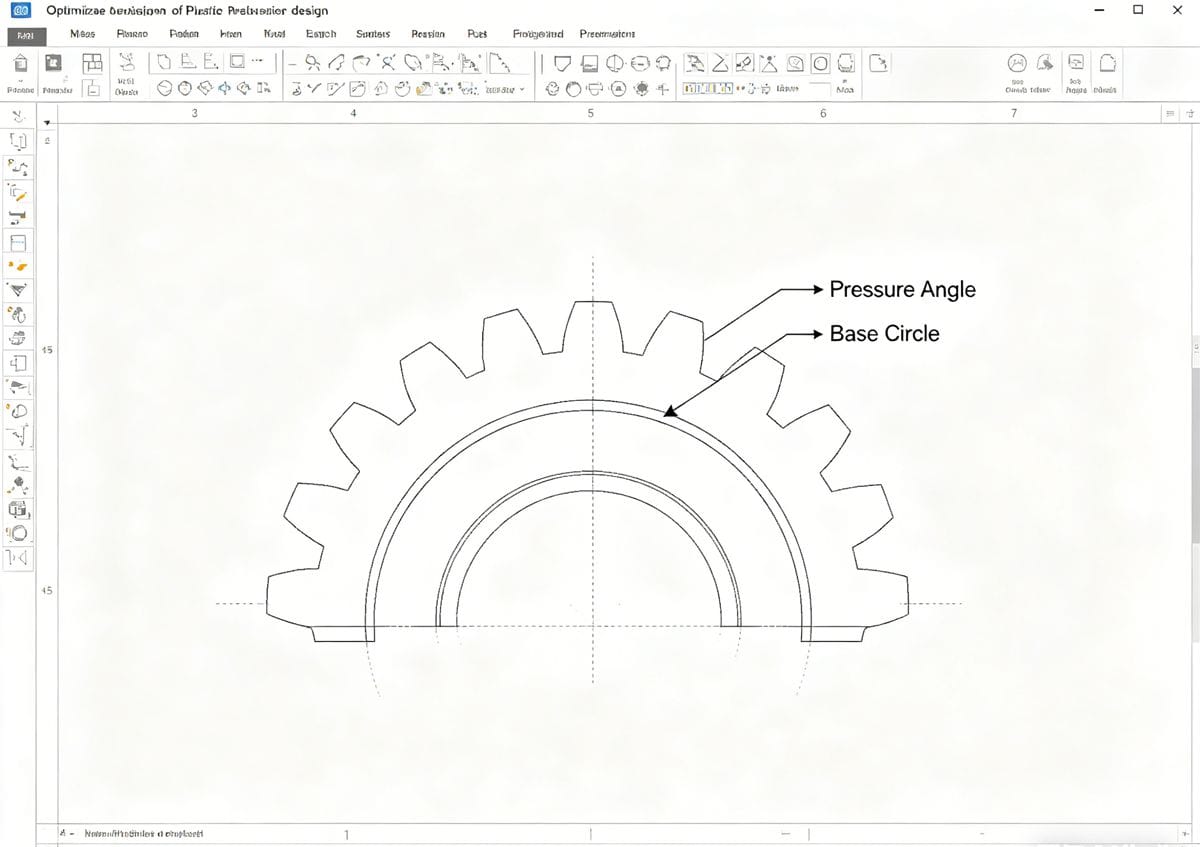Open the Sketch menu
Viewport: 1200px width, 847px height.
(321, 33)
